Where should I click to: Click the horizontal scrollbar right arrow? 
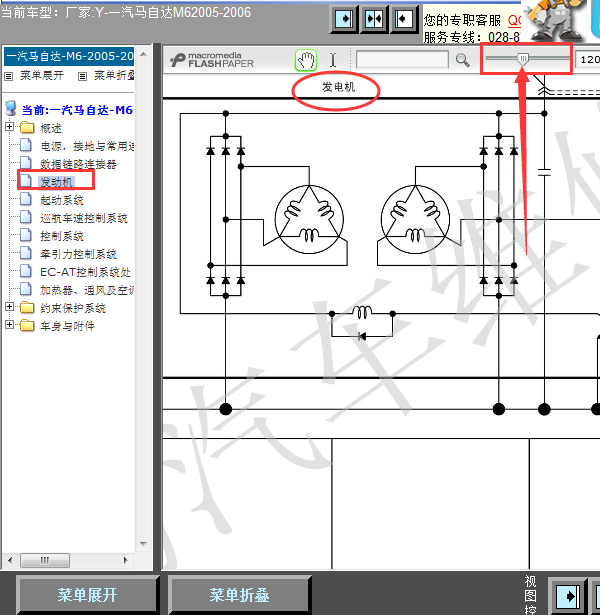[x=125, y=560]
